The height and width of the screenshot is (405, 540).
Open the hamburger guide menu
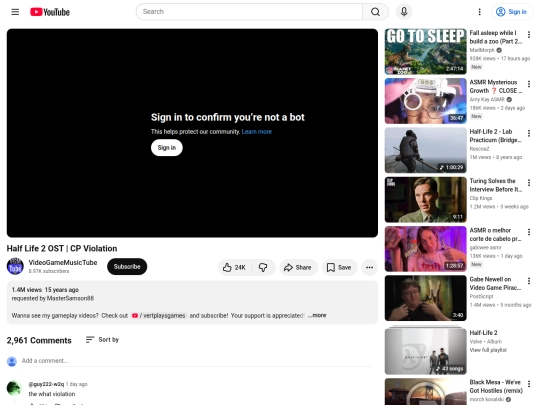coord(15,12)
